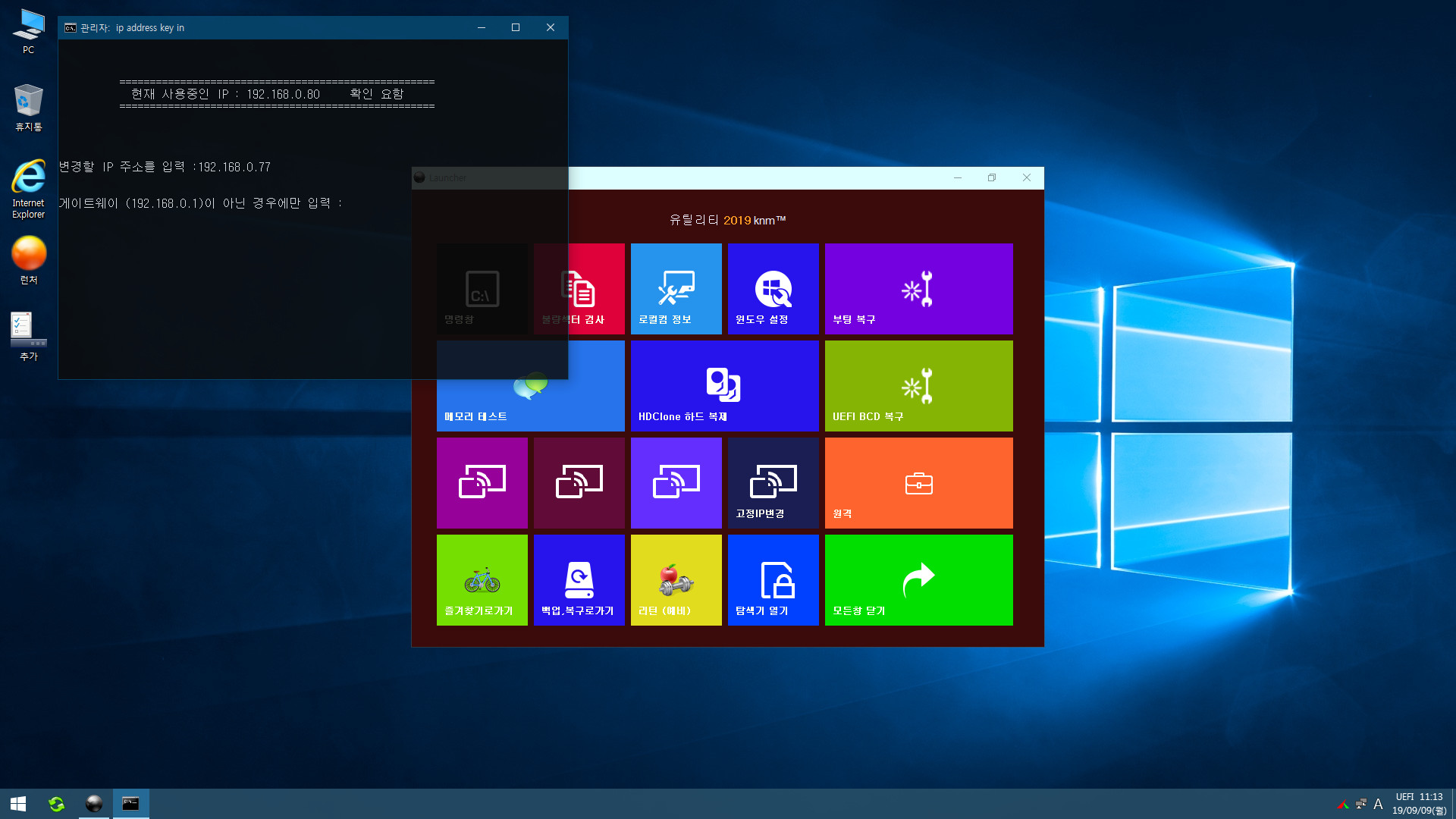Open the taskbar clock showing 11:13
The height and width of the screenshot is (819, 1456).
1419,804
